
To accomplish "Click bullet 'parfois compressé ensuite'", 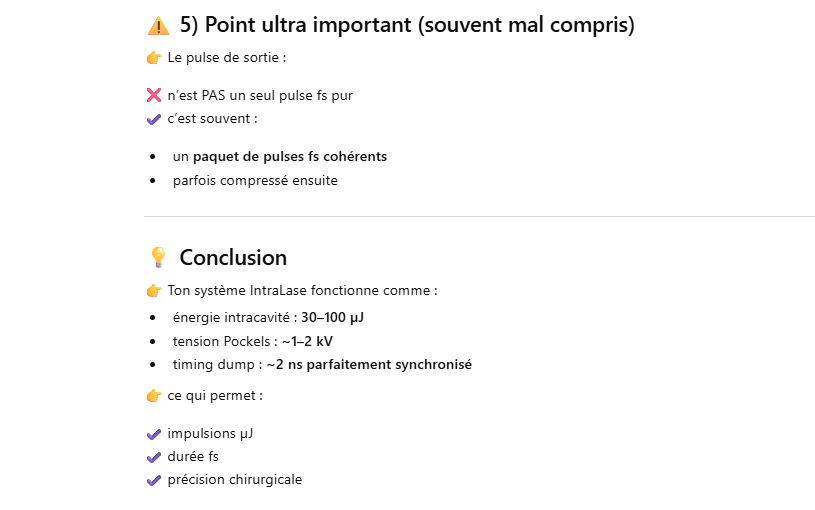I will tap(255, 181).
